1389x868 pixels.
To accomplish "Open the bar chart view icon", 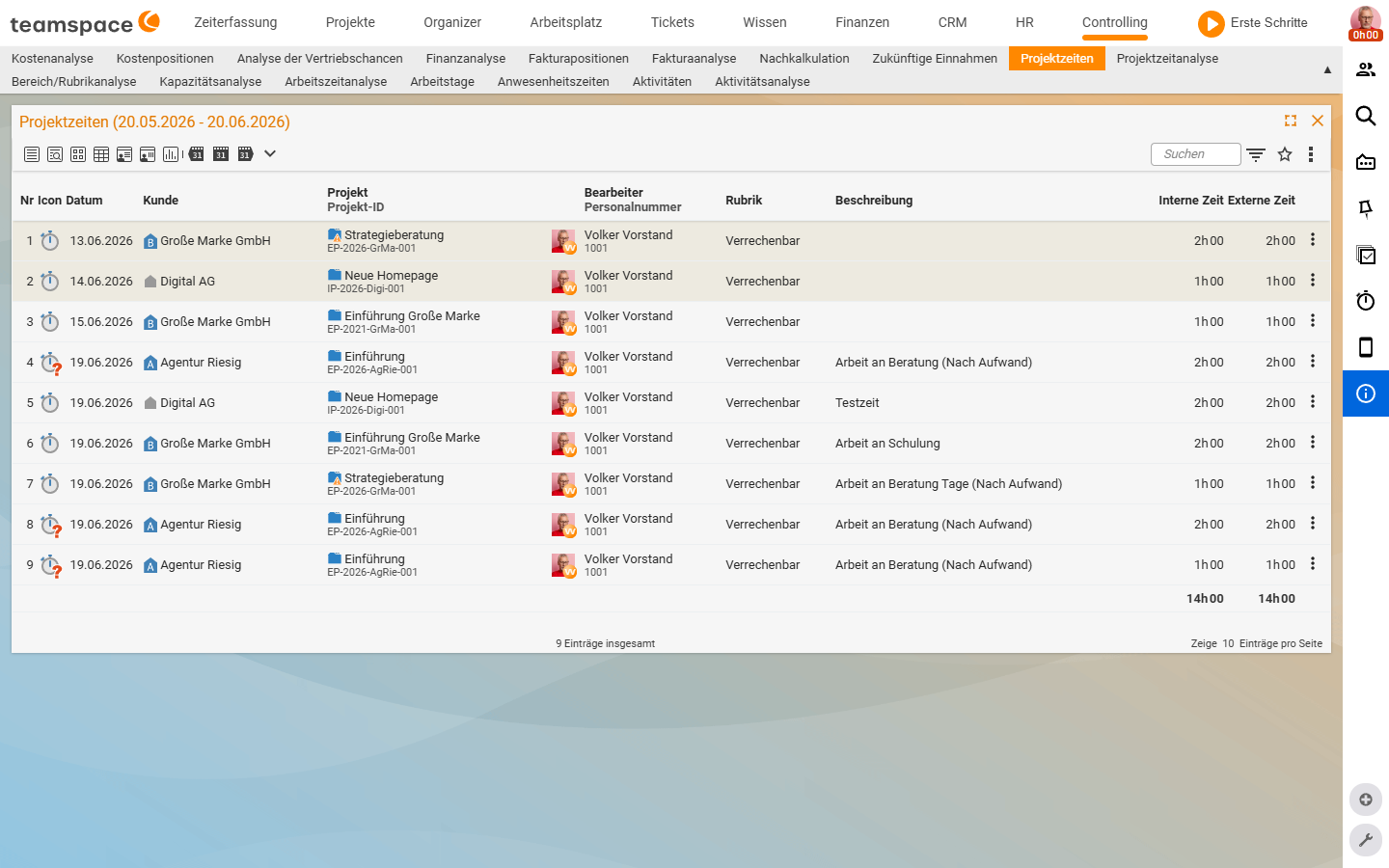I will (171, 154).
